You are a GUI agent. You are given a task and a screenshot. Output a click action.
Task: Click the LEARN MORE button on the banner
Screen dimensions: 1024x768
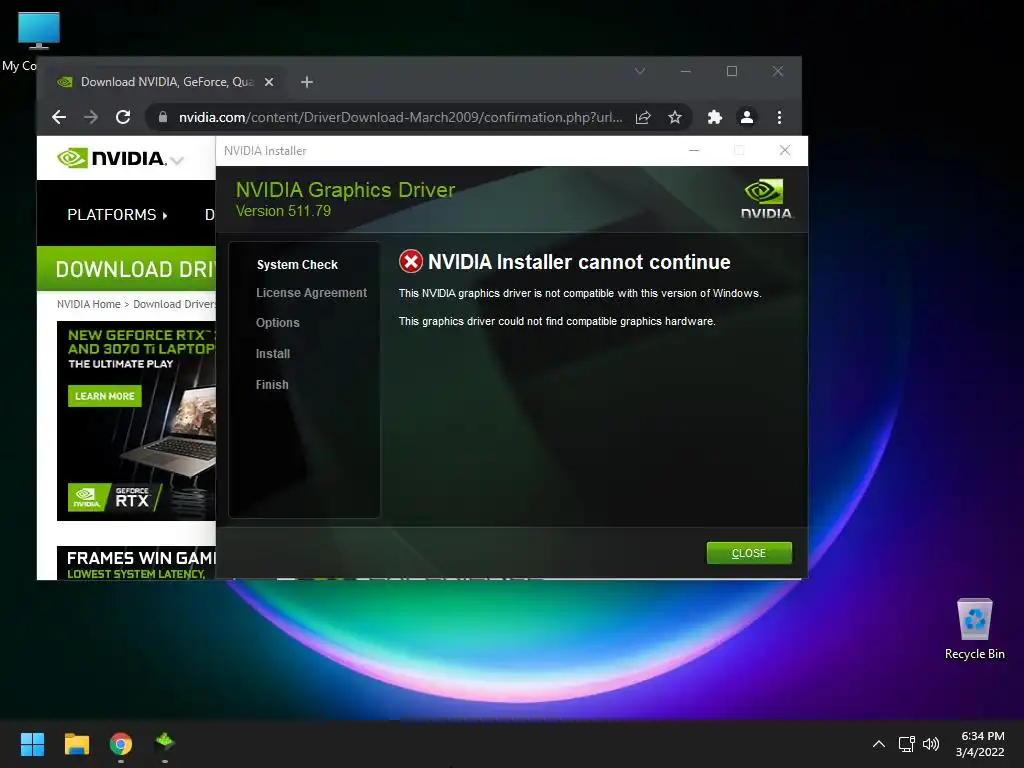coord(104,396)
